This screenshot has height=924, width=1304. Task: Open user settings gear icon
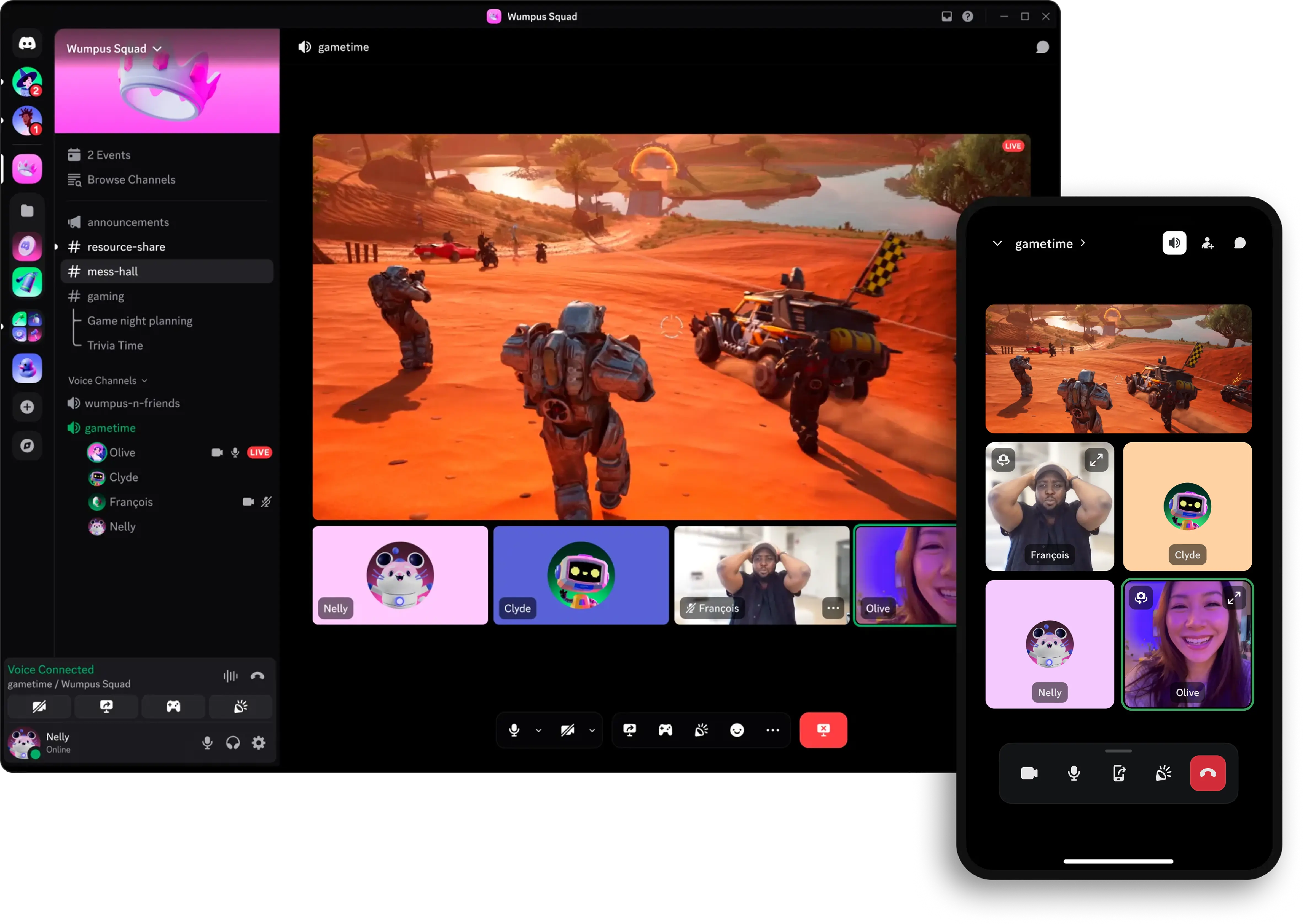tap(259, 743)
